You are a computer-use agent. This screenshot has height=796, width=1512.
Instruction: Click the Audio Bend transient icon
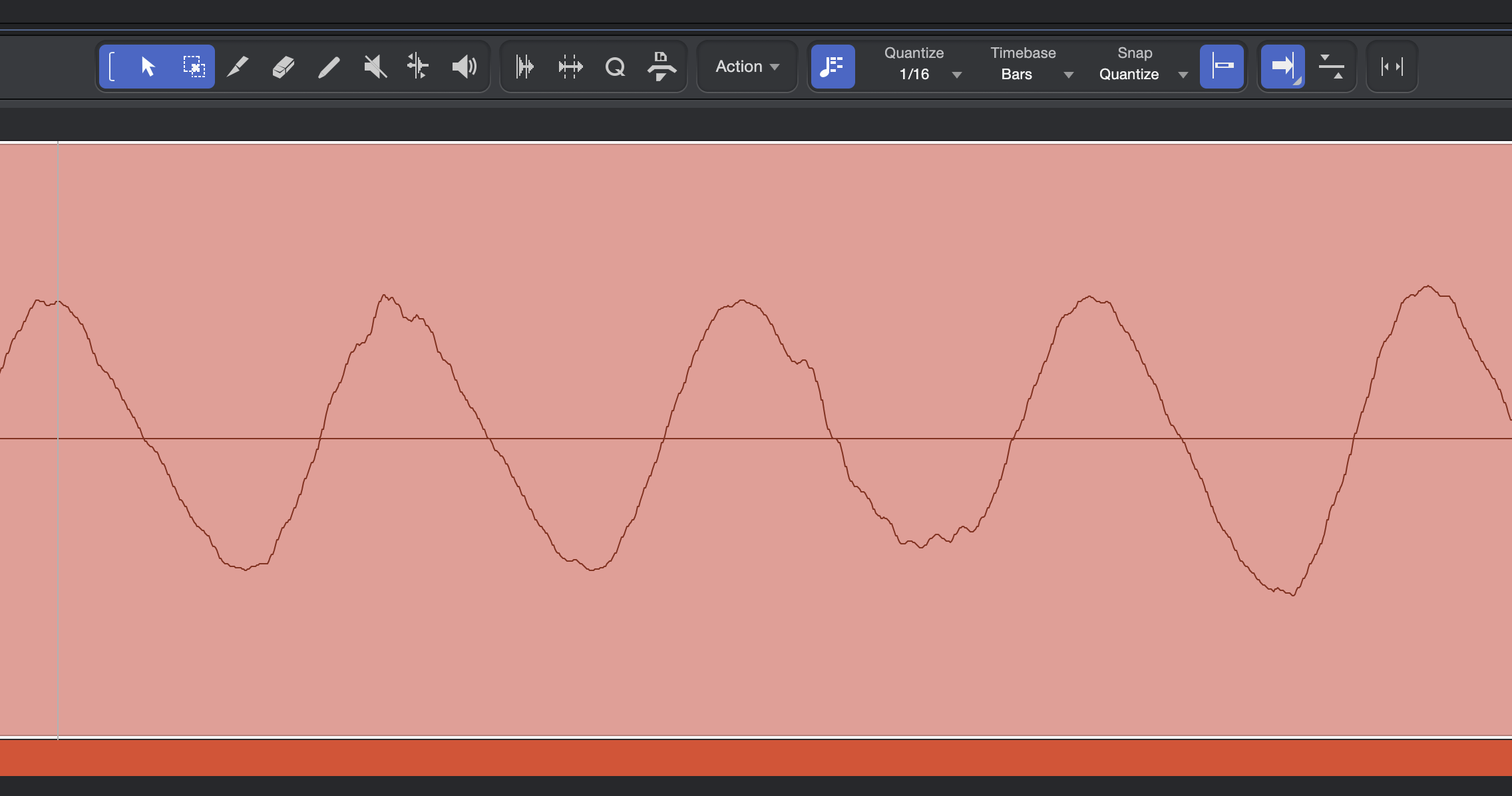coord(524,67)
